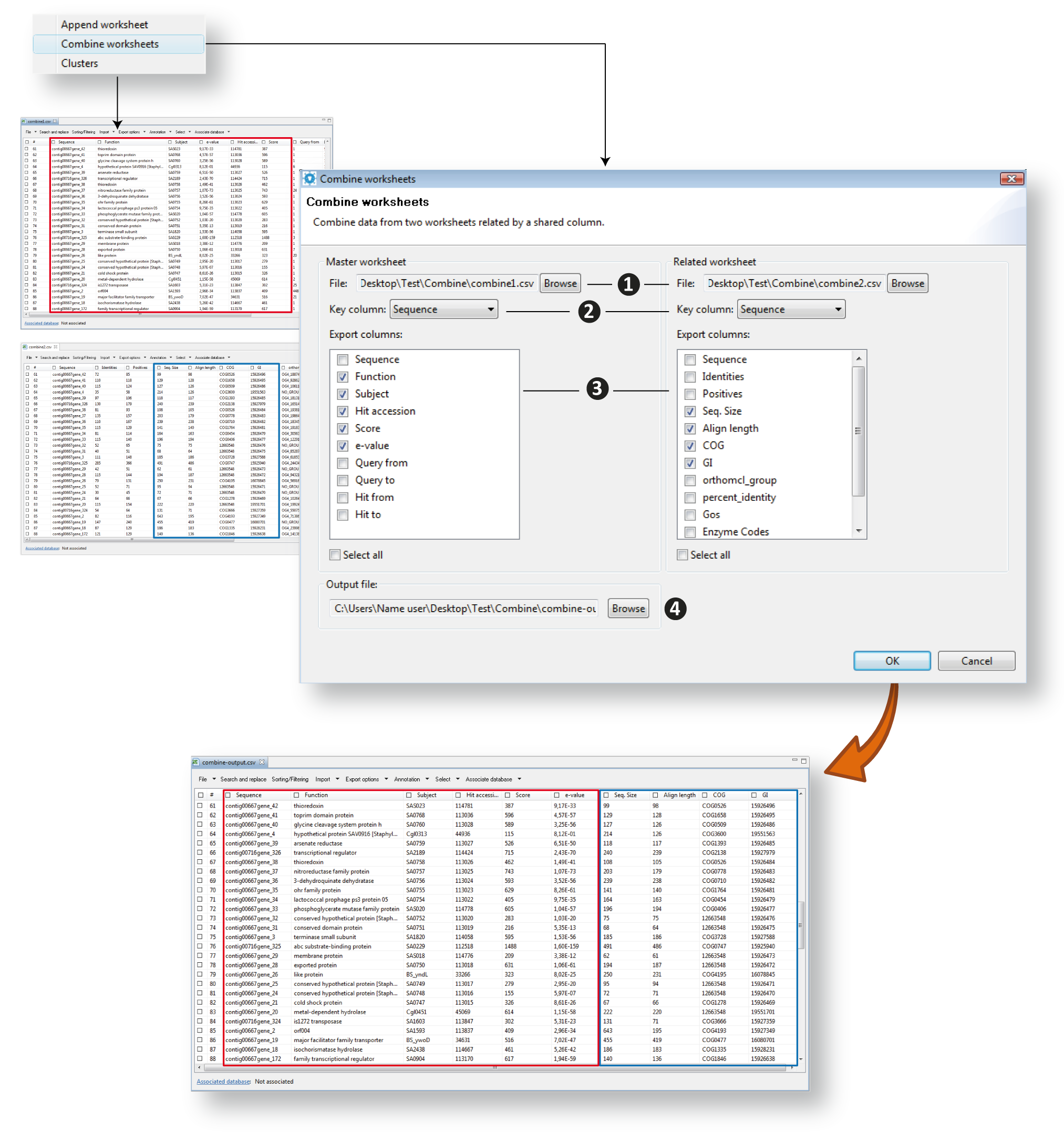The image size is (1064, 1133).
Task: Click the File dropdown arrow in output worksheet
Action: [x=214, y=779]
